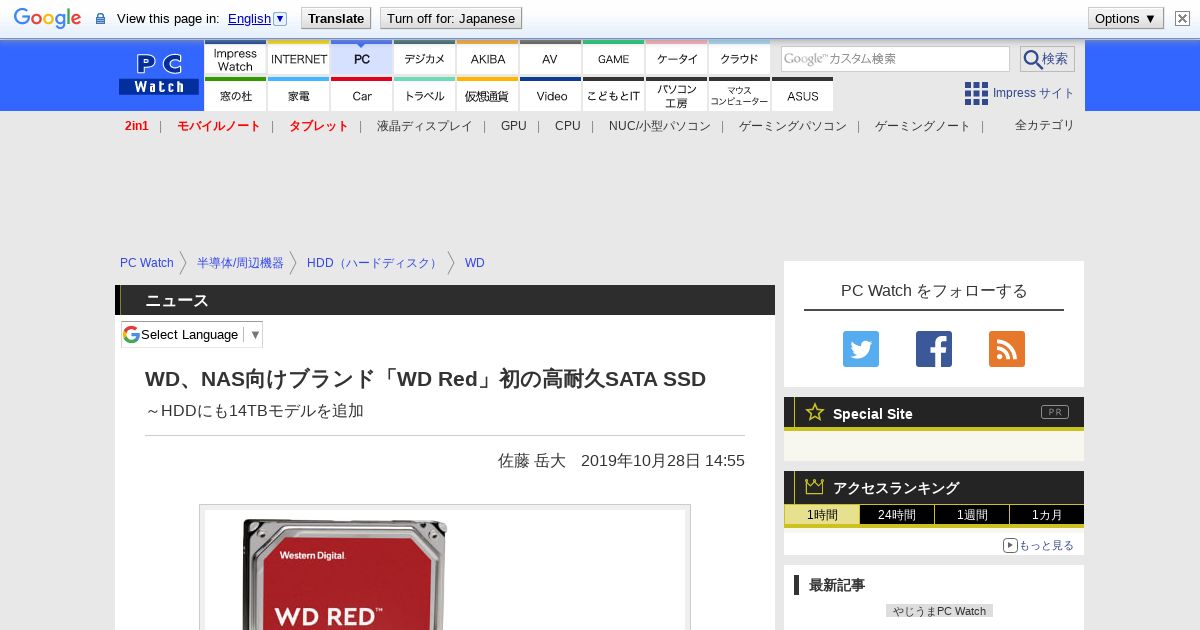Open the デジカメ tab

tap(425, 58)
